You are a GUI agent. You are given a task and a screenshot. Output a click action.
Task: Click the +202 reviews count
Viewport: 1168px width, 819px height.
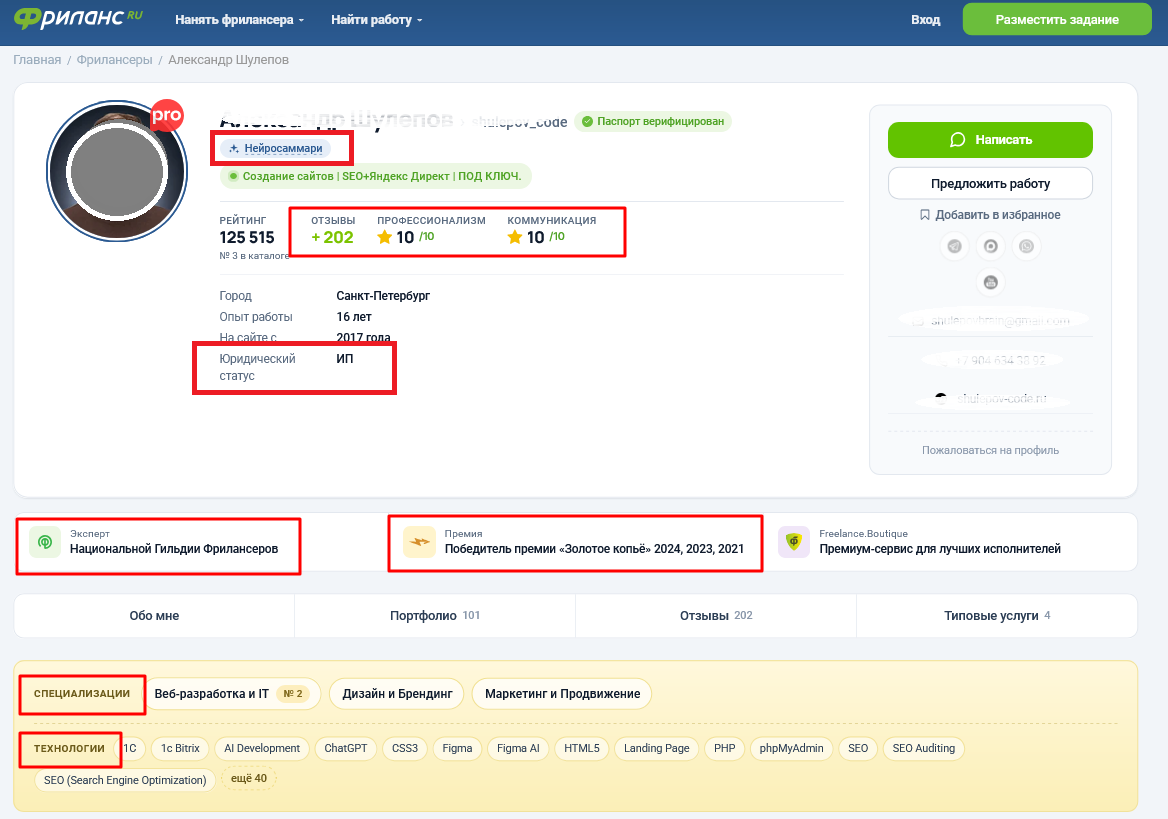coord(332,237)
